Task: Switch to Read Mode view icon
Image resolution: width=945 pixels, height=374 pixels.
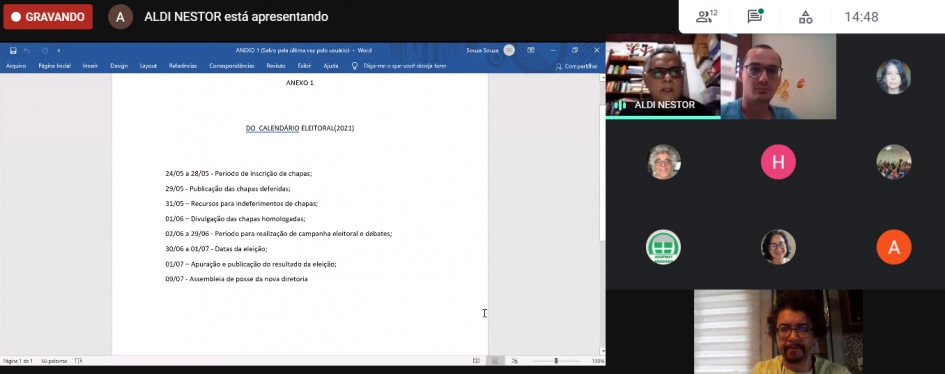Action: click(x=476, y=361)
